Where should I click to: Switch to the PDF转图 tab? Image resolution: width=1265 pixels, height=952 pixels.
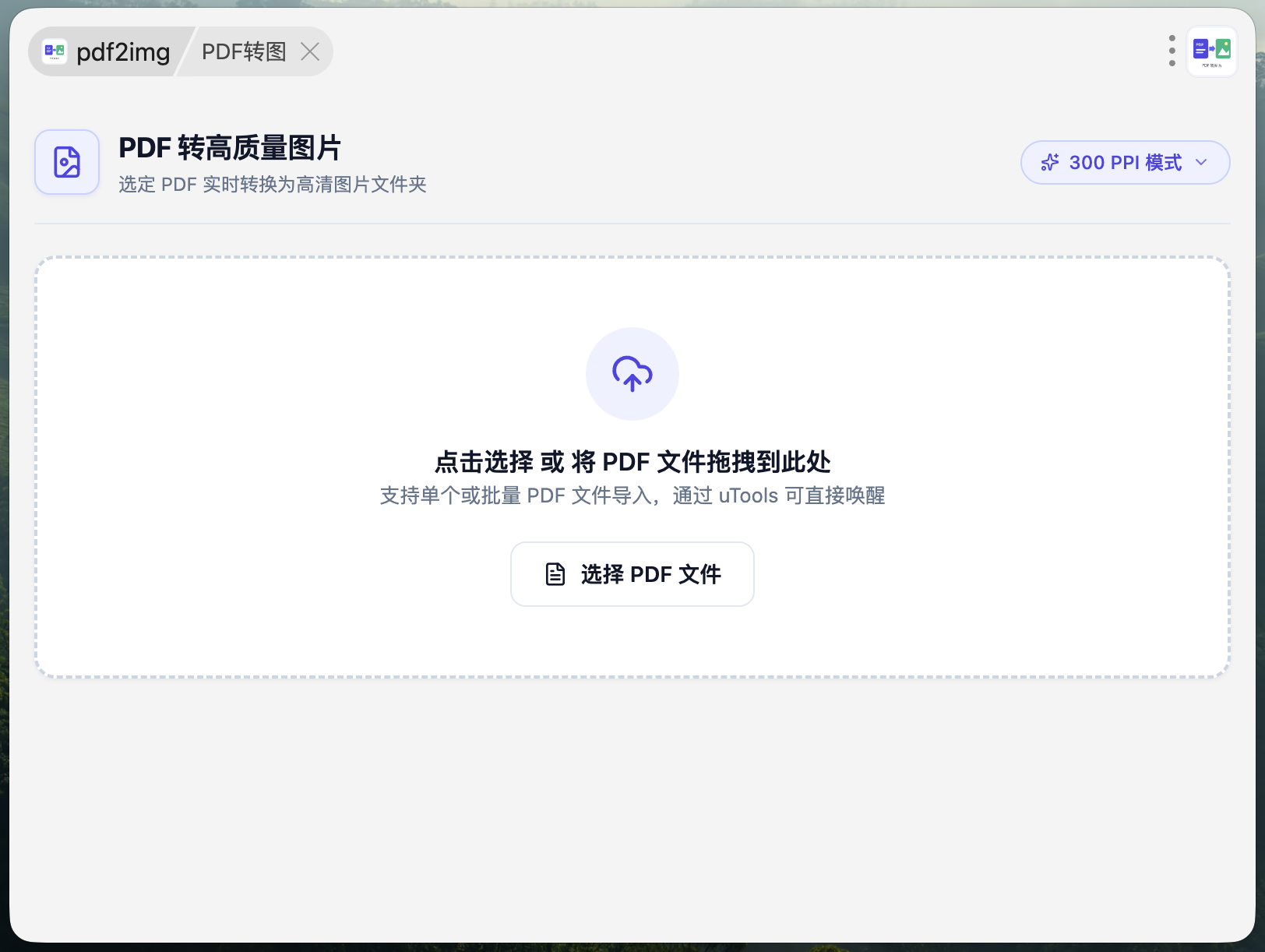click(244, 52)
